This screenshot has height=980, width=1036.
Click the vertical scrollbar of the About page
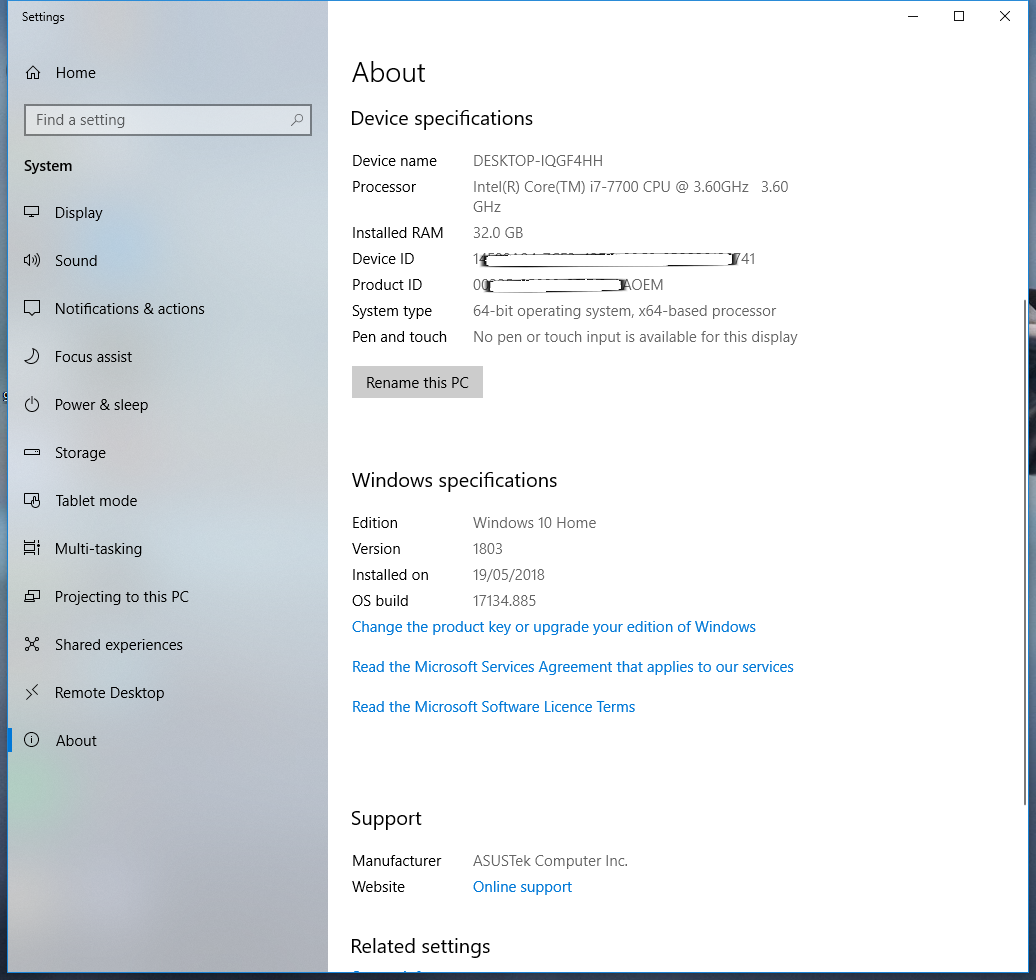point(1025,552)
